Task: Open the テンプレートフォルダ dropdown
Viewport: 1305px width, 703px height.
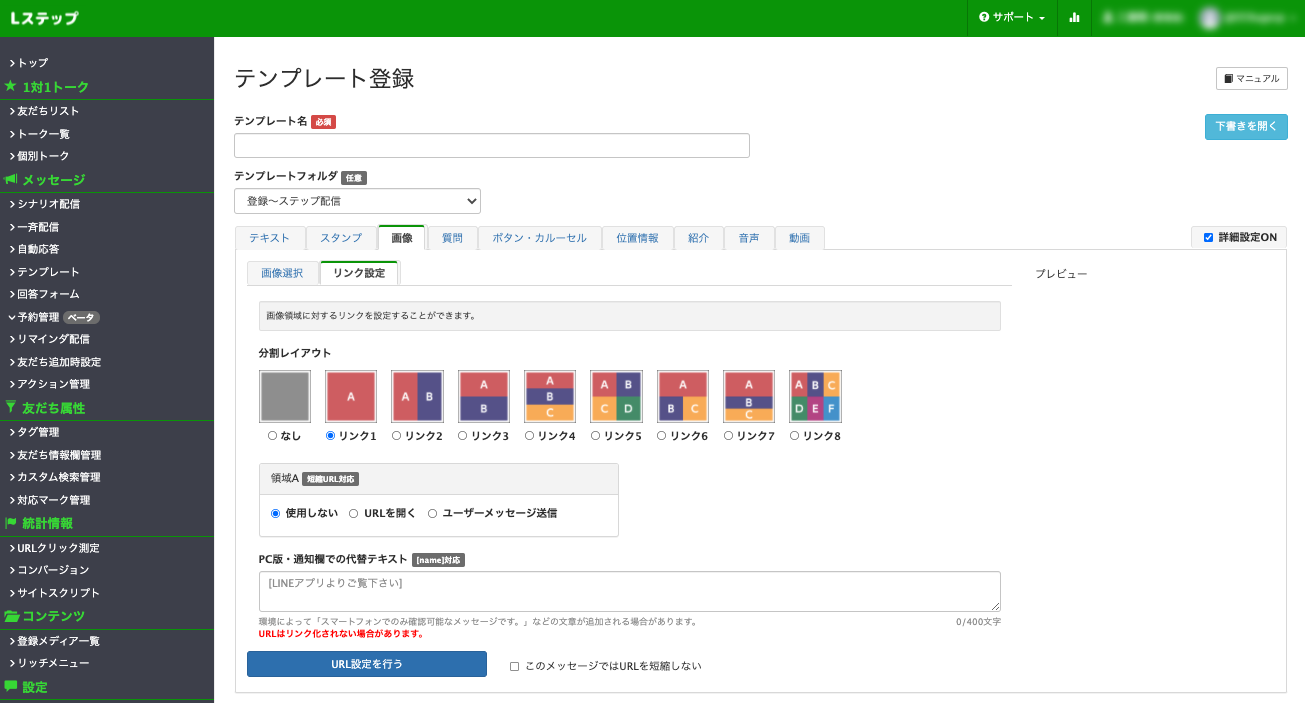Action: coord(357,201)
